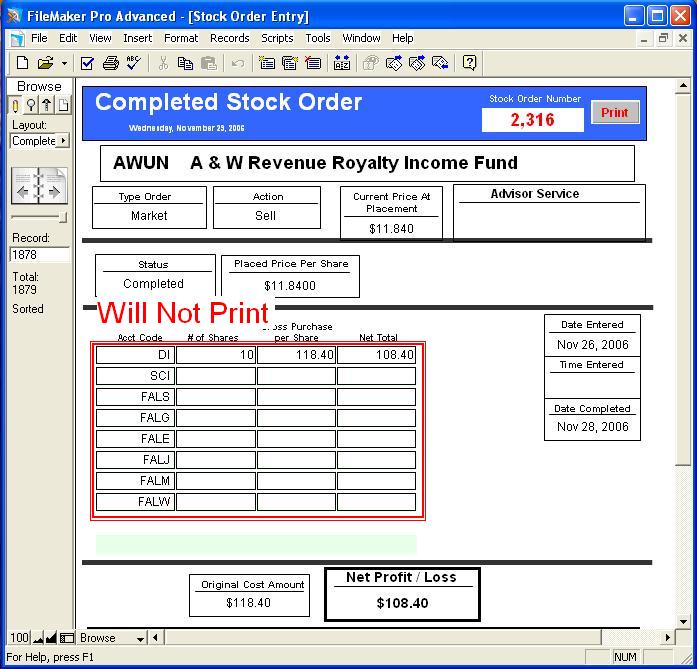
Task: Click the A-Z Sort Records icon
Action: tap(342, 63)
